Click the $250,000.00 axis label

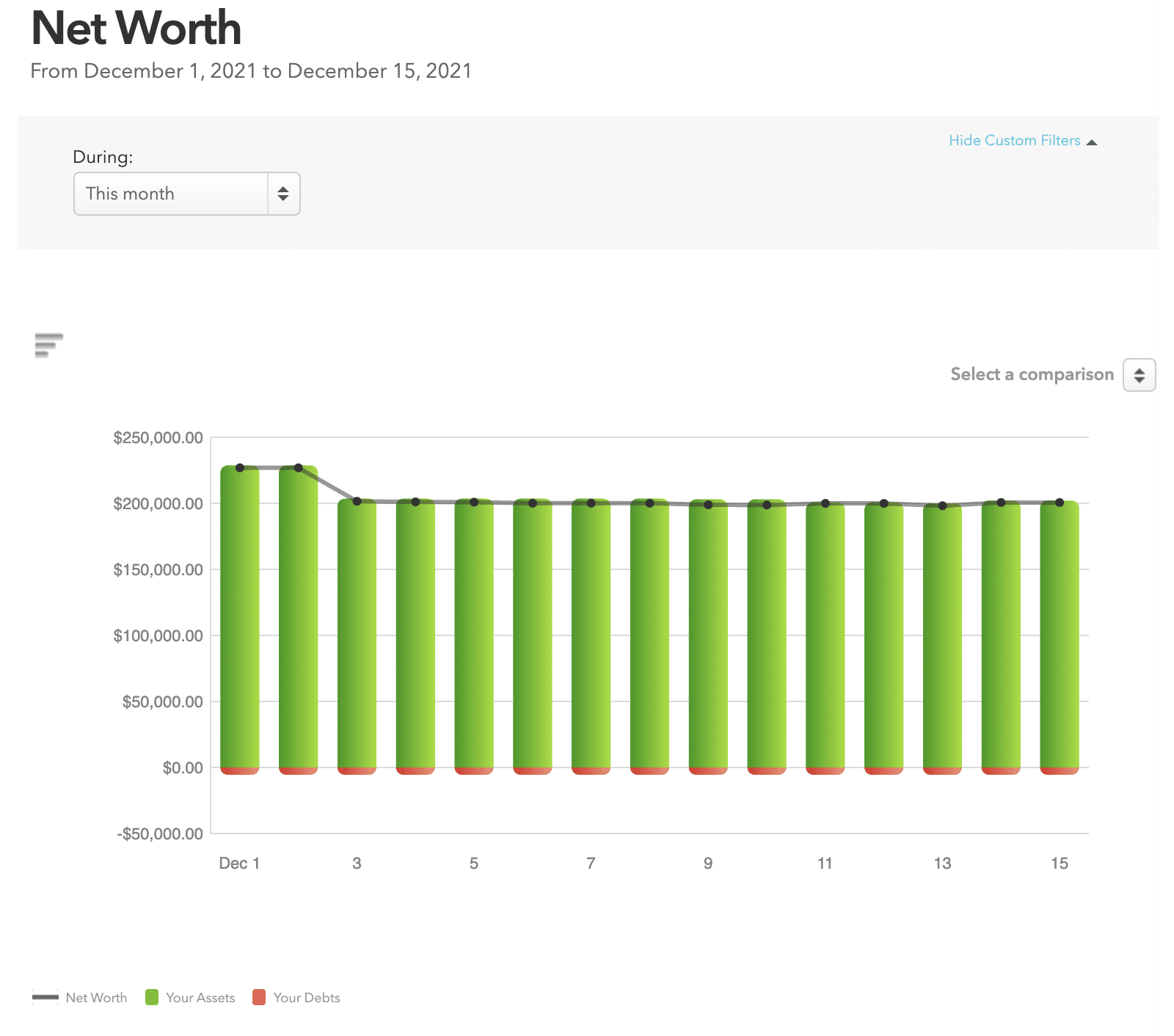pos(158,438)
